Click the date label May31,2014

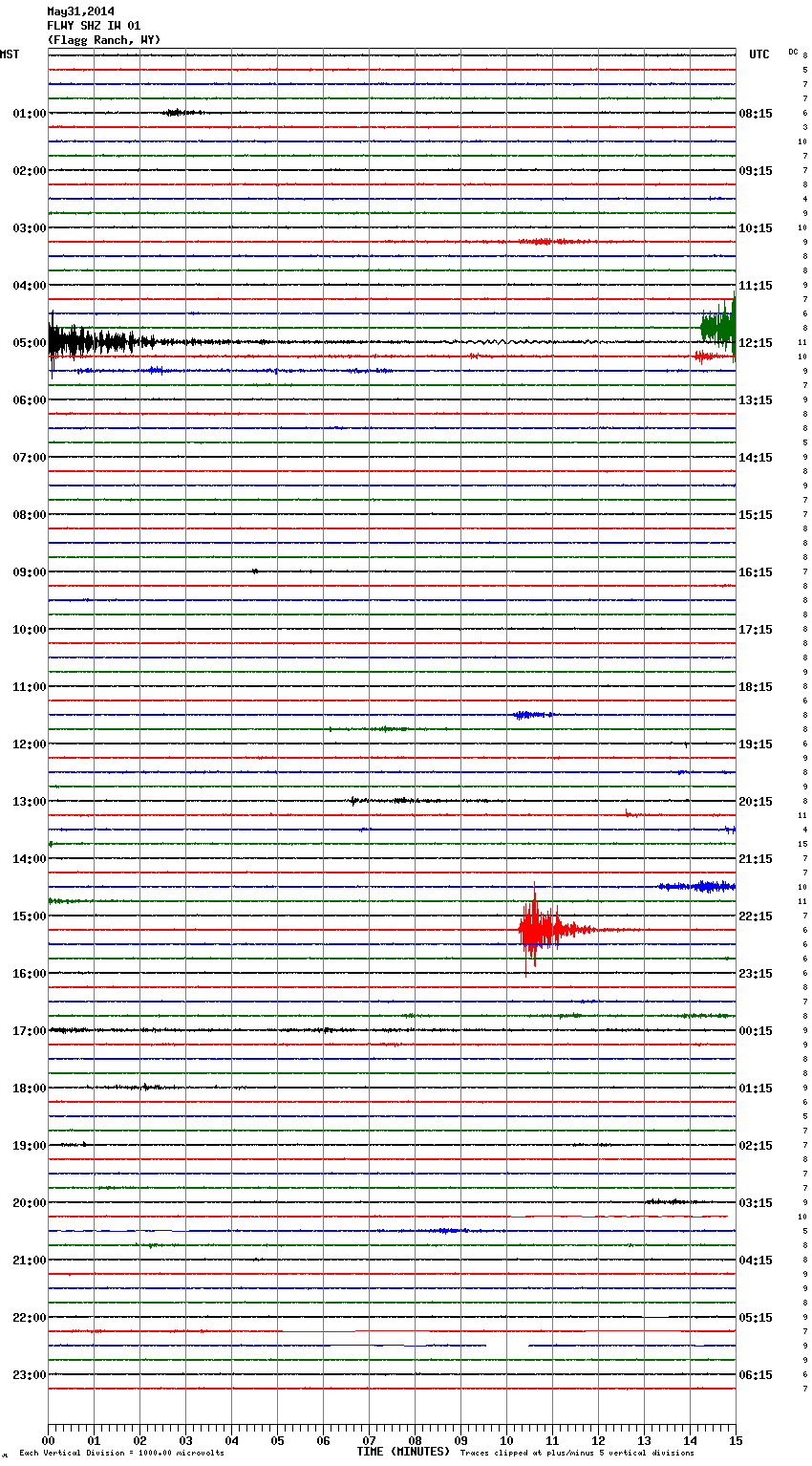point(80,11)
